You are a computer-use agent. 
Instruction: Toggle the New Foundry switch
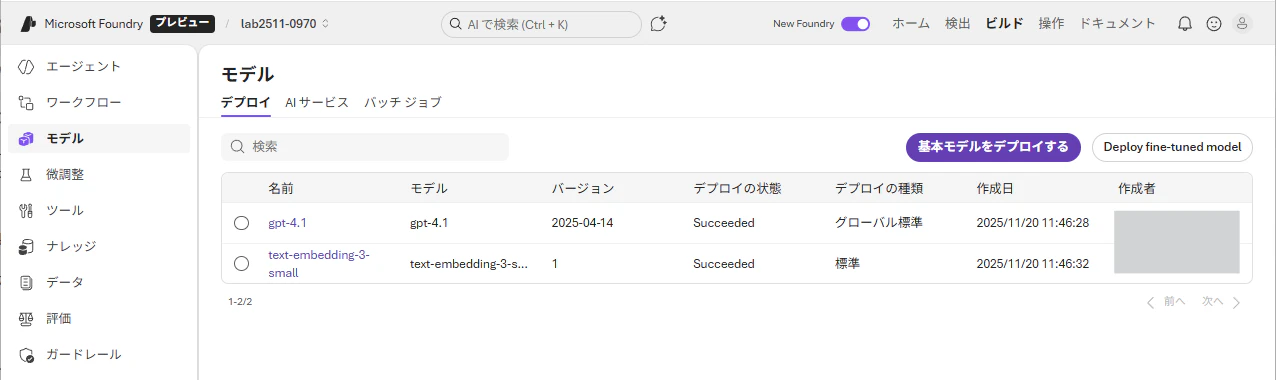pyautogui.click(x=855, y=24)
